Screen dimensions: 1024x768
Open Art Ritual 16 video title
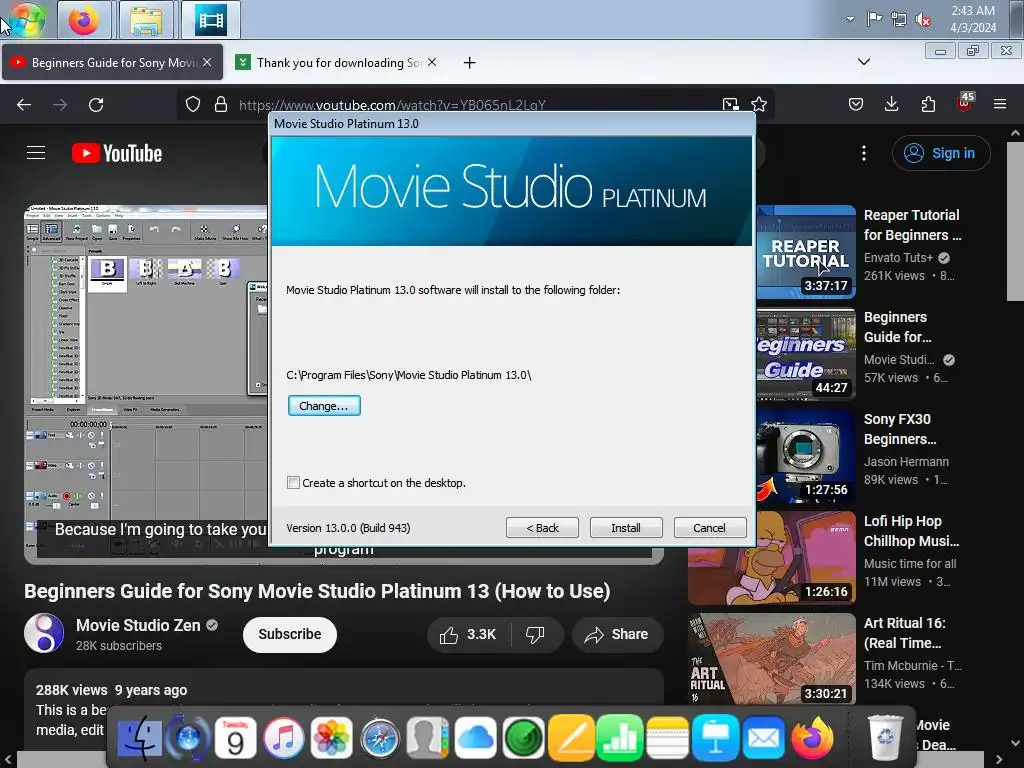pyautogui.click(x=904, y=633)
